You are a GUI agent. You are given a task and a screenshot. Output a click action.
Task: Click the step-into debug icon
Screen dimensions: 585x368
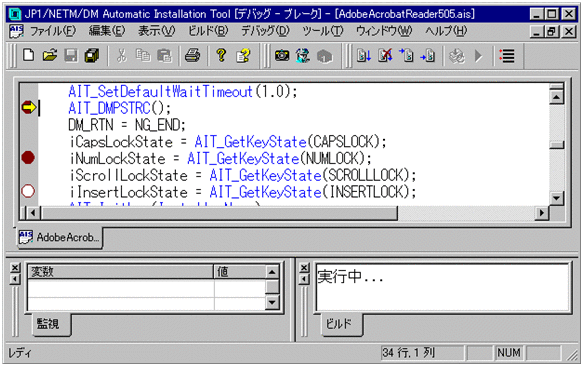point(364,56)
